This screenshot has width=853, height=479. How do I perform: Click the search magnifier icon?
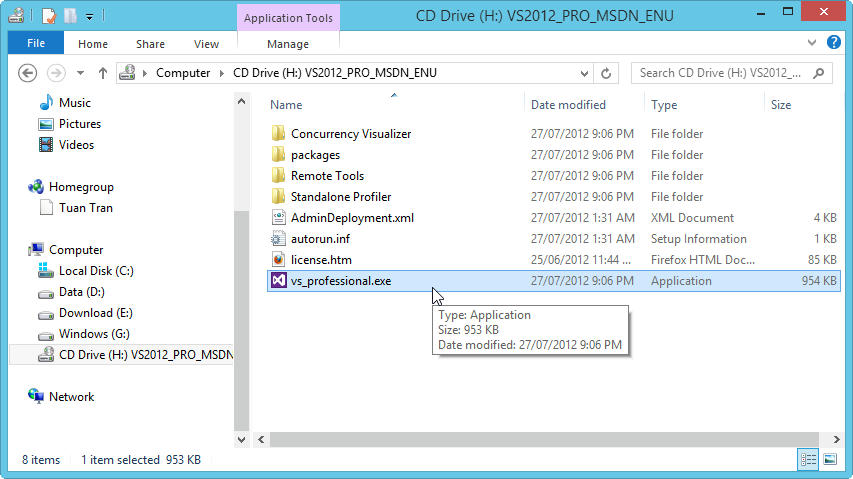pyautogui.click(x=819, y=73)
